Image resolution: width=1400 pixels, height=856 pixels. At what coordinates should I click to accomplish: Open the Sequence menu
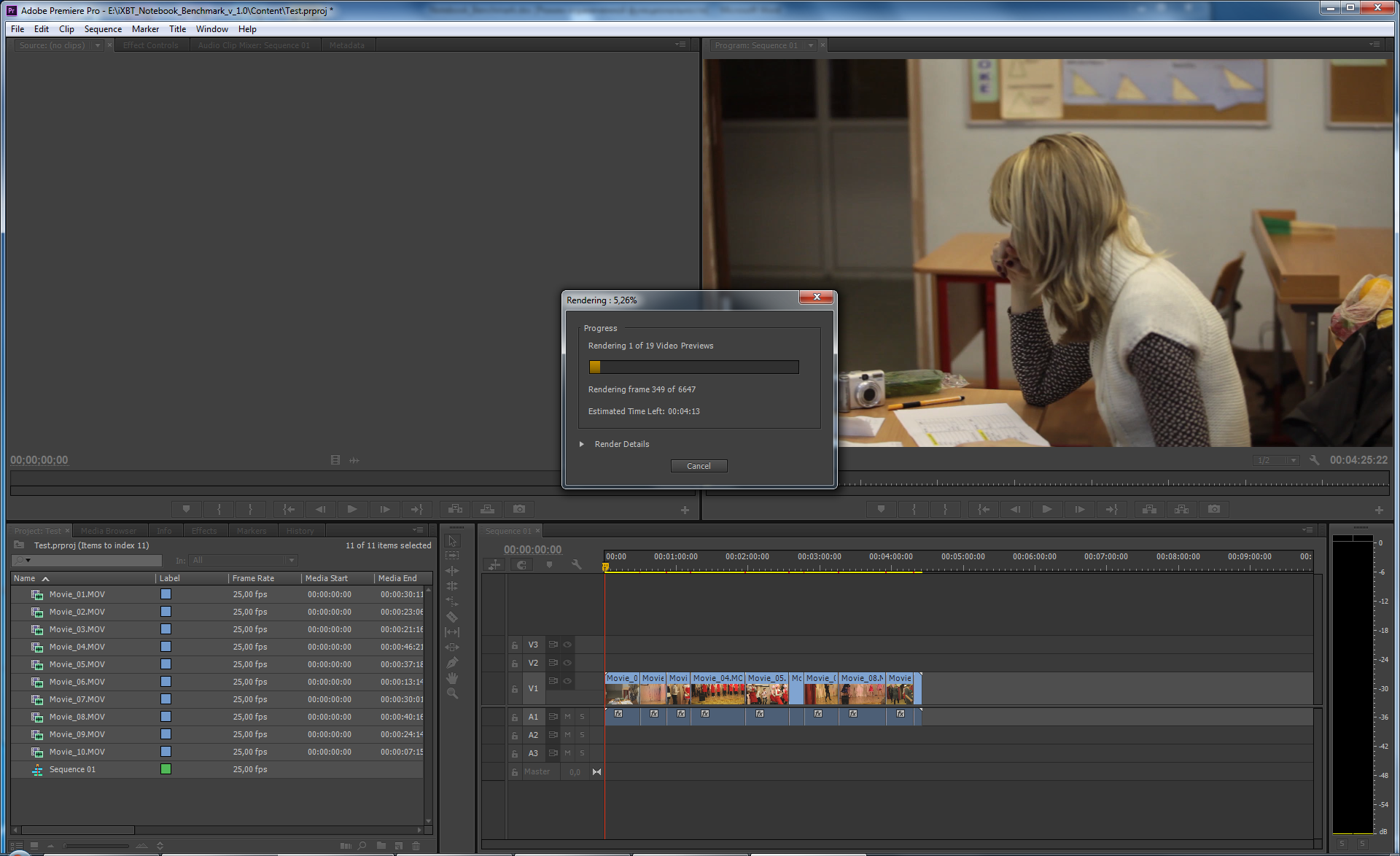103,29
